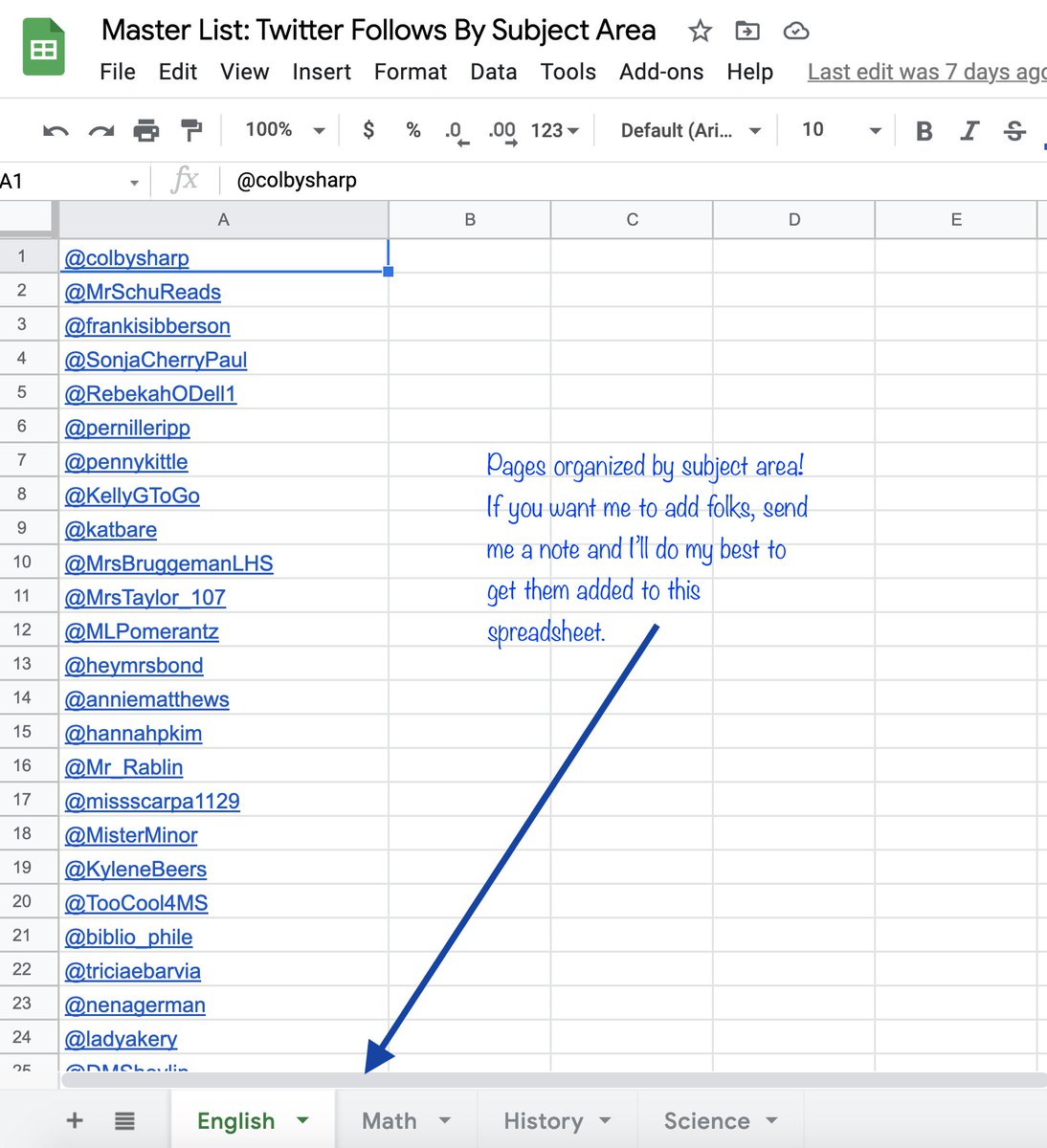Select column D header
Screen dimensions: 1047x1148
pyautogui.click(x=794, y=220)
